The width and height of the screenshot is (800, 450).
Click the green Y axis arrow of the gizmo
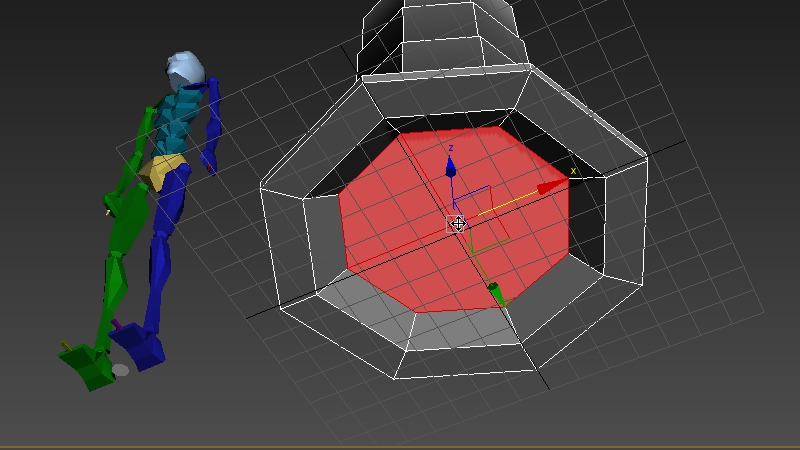click(x=496, y=295)
